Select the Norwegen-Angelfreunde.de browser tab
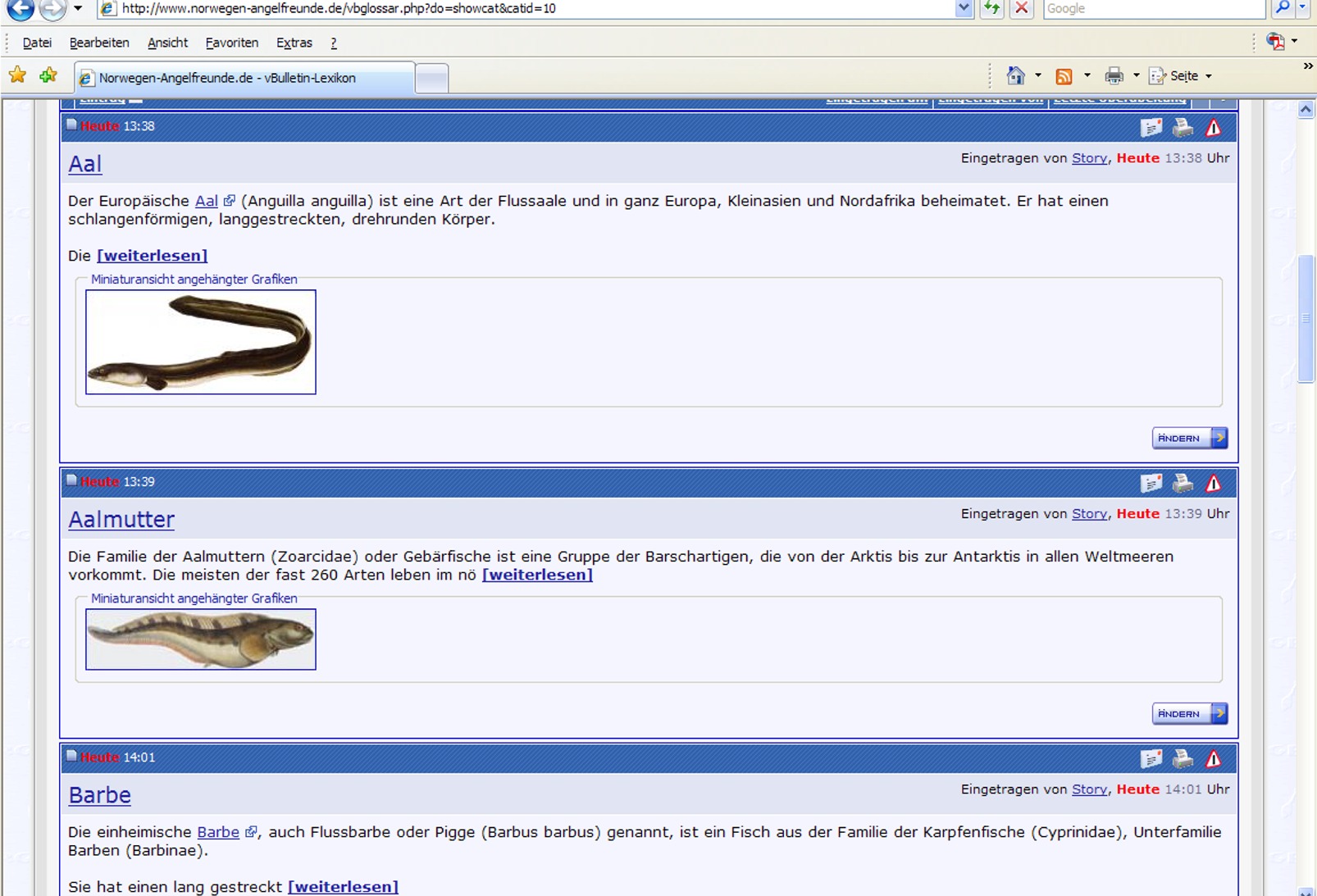Viewport: 1317px width, 896px height. [x=244, y=78]
